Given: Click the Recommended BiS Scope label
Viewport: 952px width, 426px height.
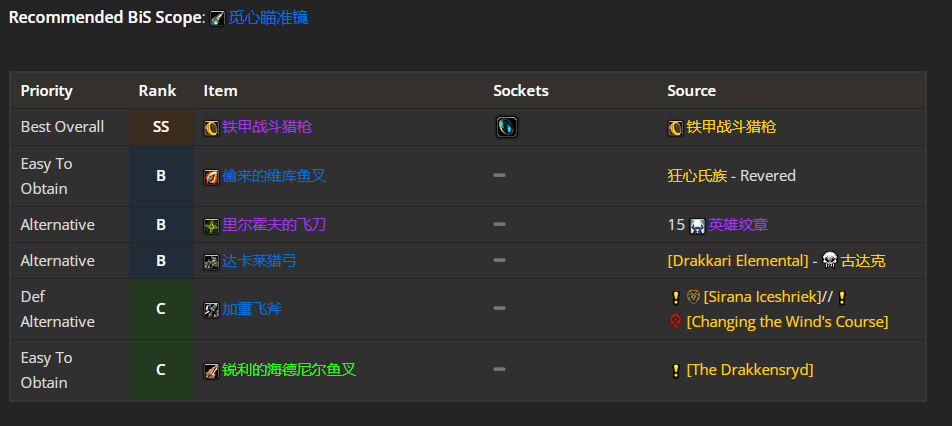Looking at the screenshot, I should 107,18.
